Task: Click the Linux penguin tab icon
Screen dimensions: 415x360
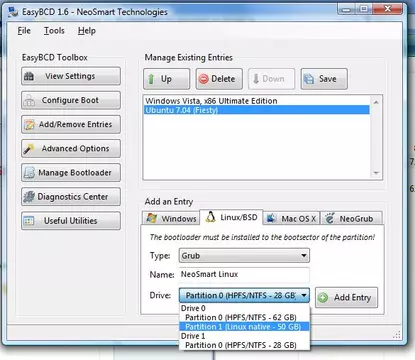Action: 210,217
